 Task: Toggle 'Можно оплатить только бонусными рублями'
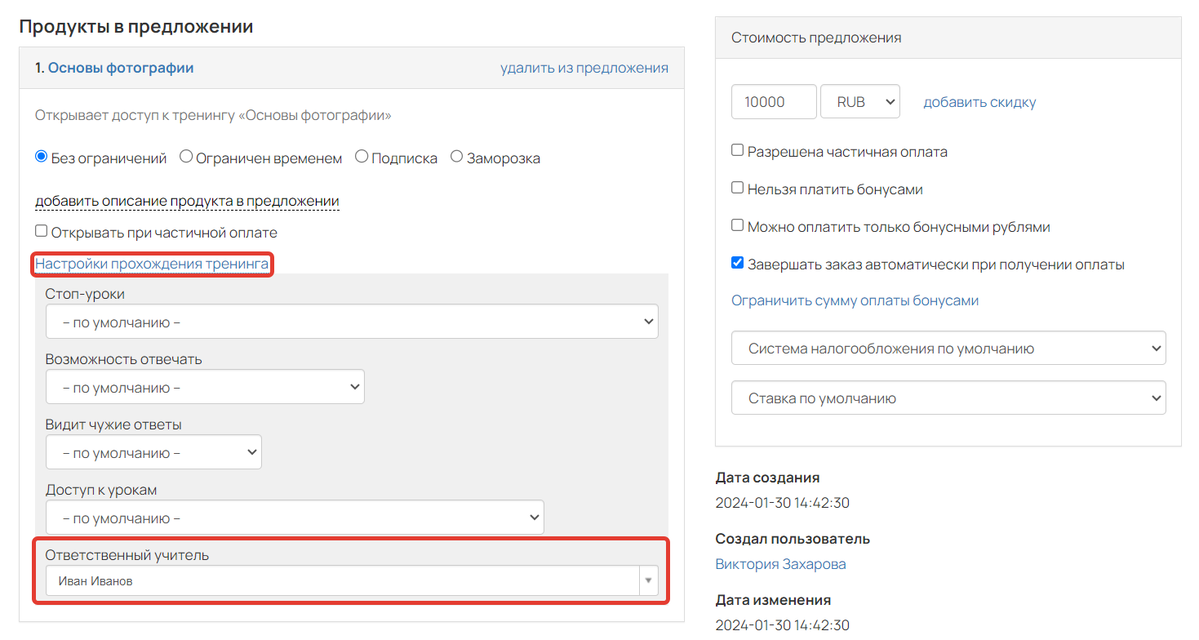click(737, 226)
